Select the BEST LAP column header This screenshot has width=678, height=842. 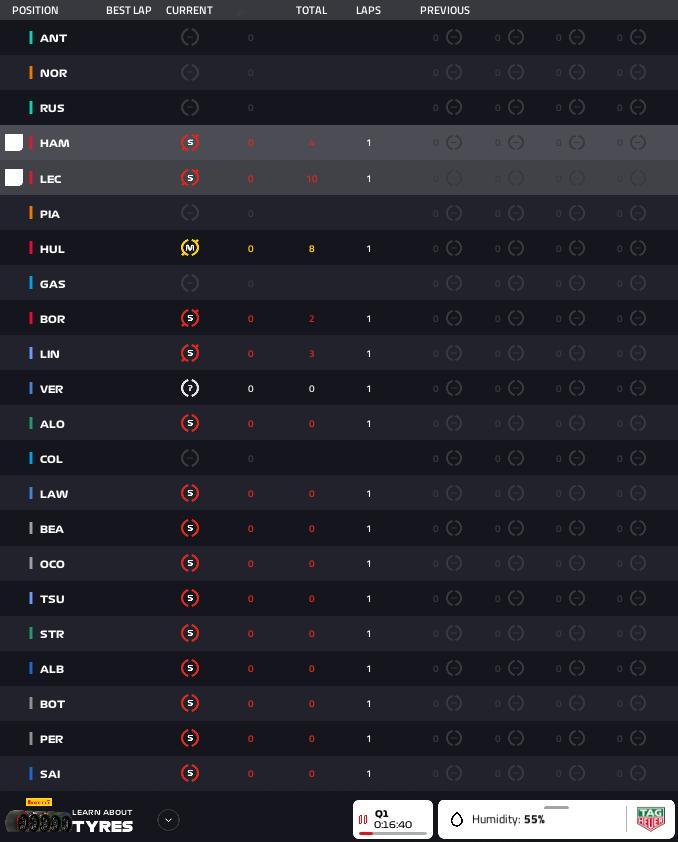(x=128, y=10)
